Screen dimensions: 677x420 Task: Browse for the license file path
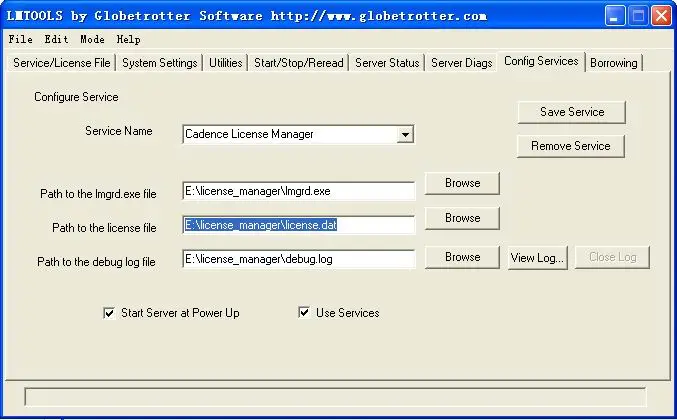click(462, 218)
